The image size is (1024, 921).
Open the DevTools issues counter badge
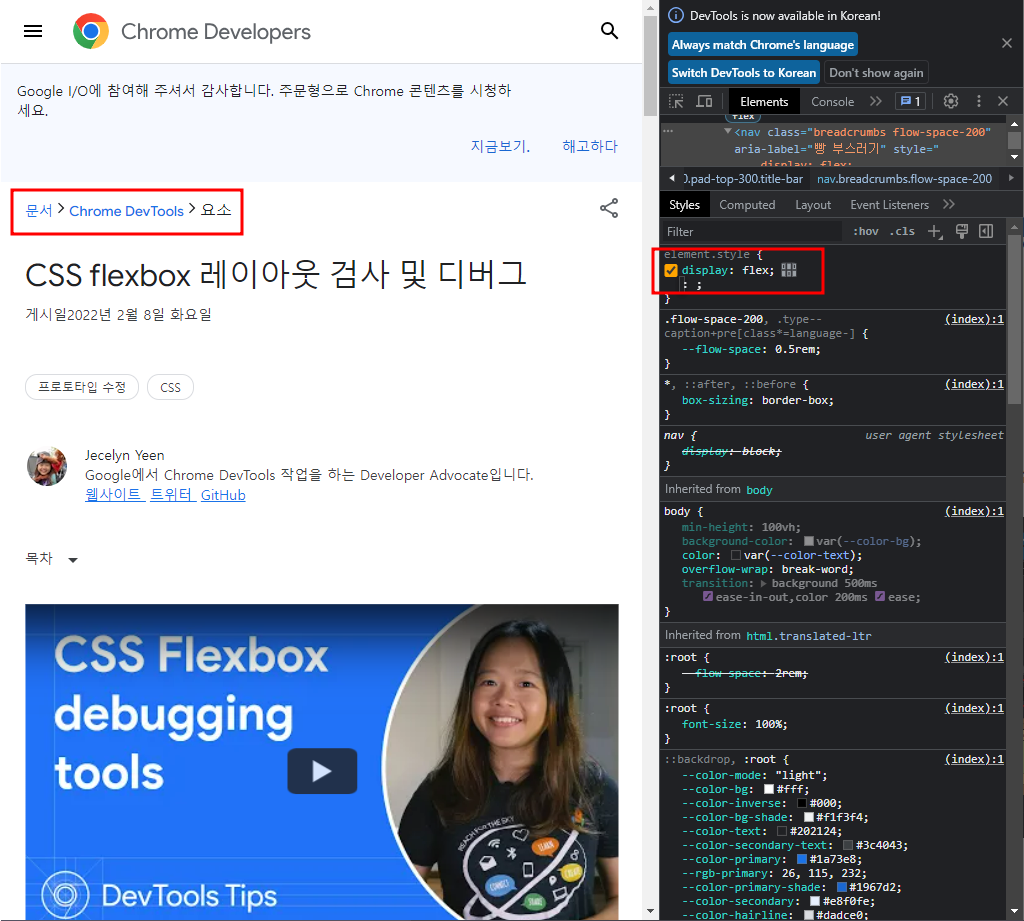(x=911, y=101)
